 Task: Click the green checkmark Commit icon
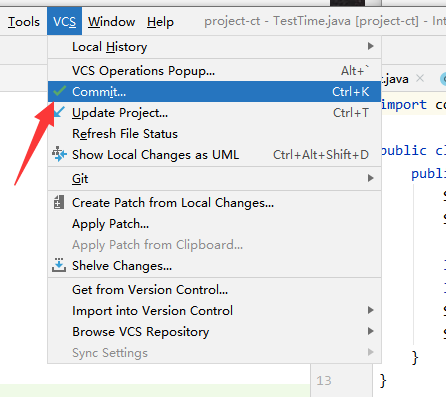59,91
